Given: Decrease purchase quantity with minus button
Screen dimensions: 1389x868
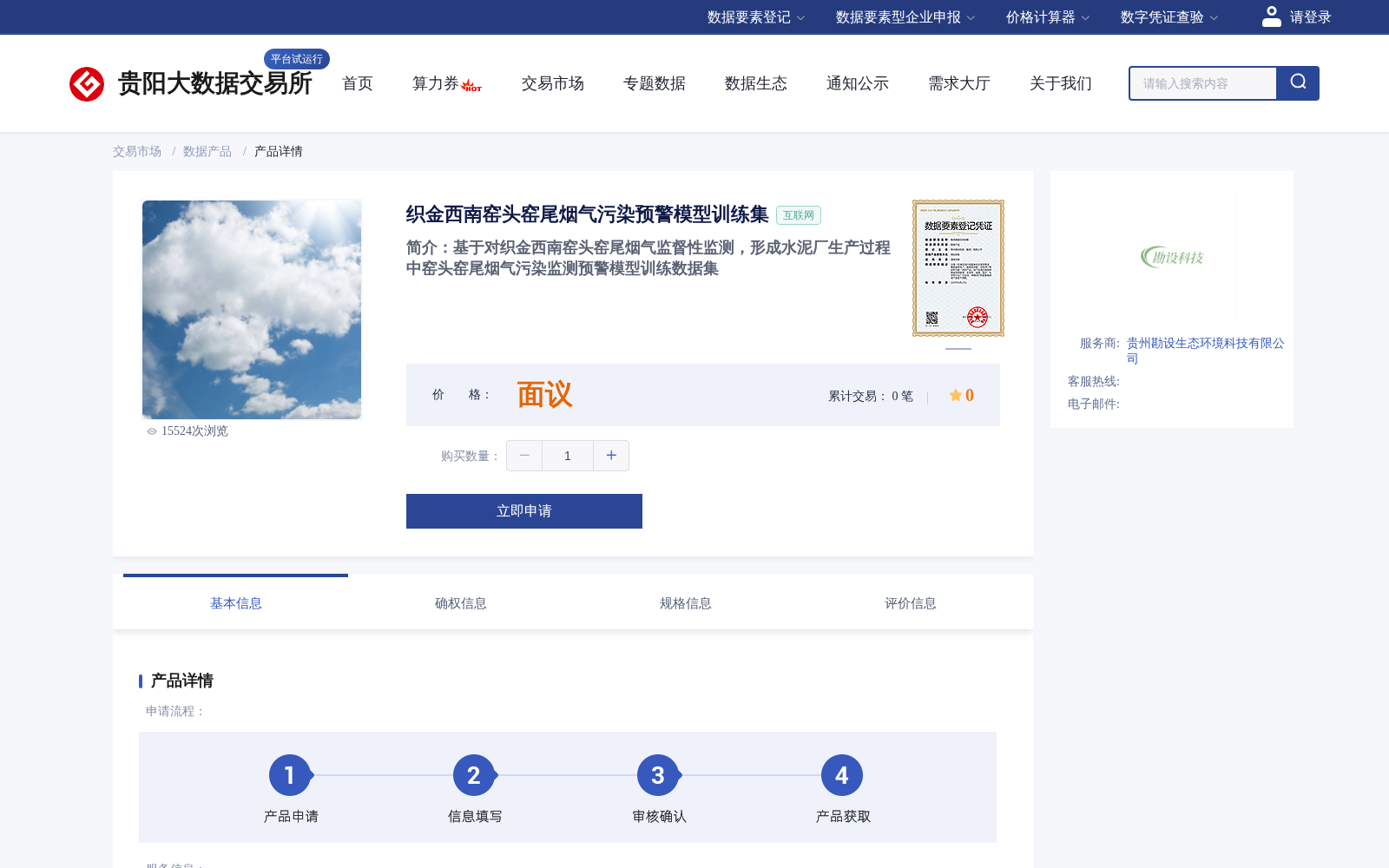Looking at the screenshot, I should coord(524,456).
